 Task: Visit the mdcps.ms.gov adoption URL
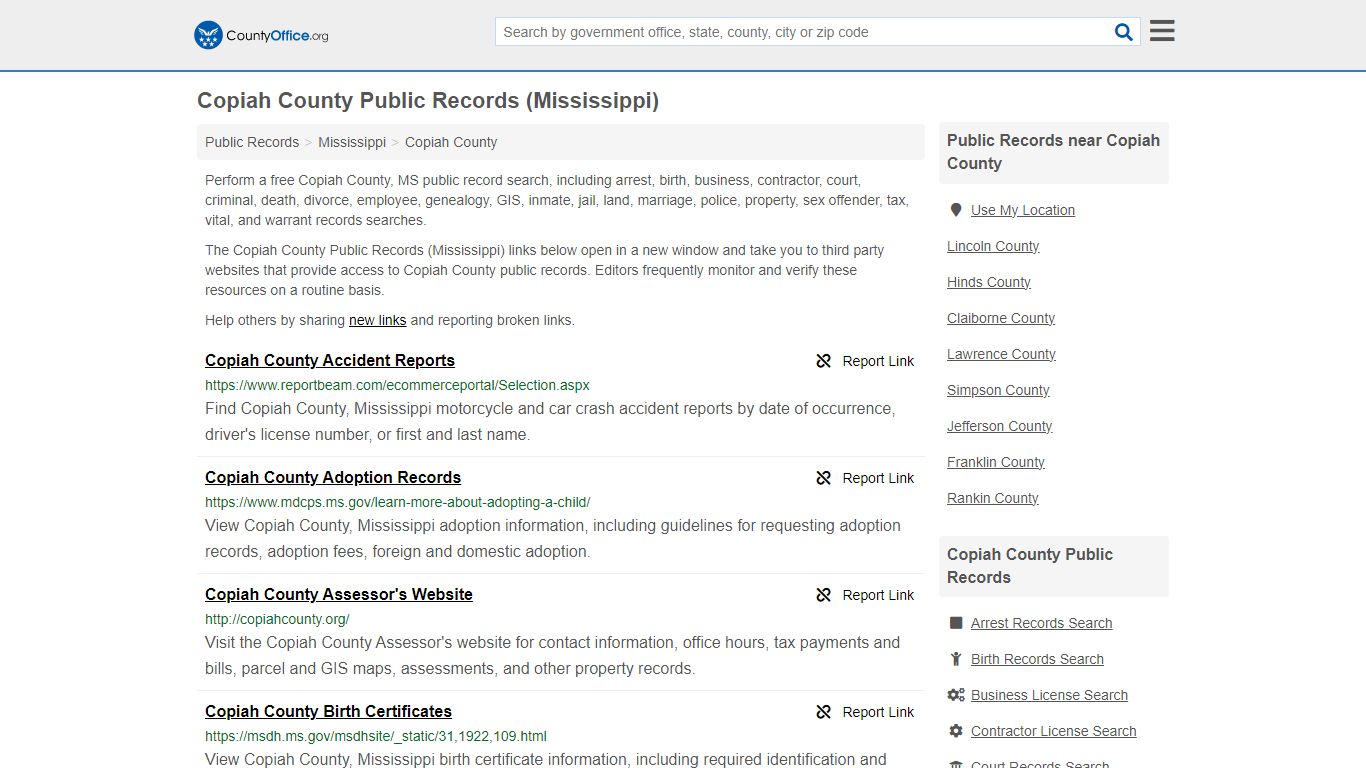point(398,502)
